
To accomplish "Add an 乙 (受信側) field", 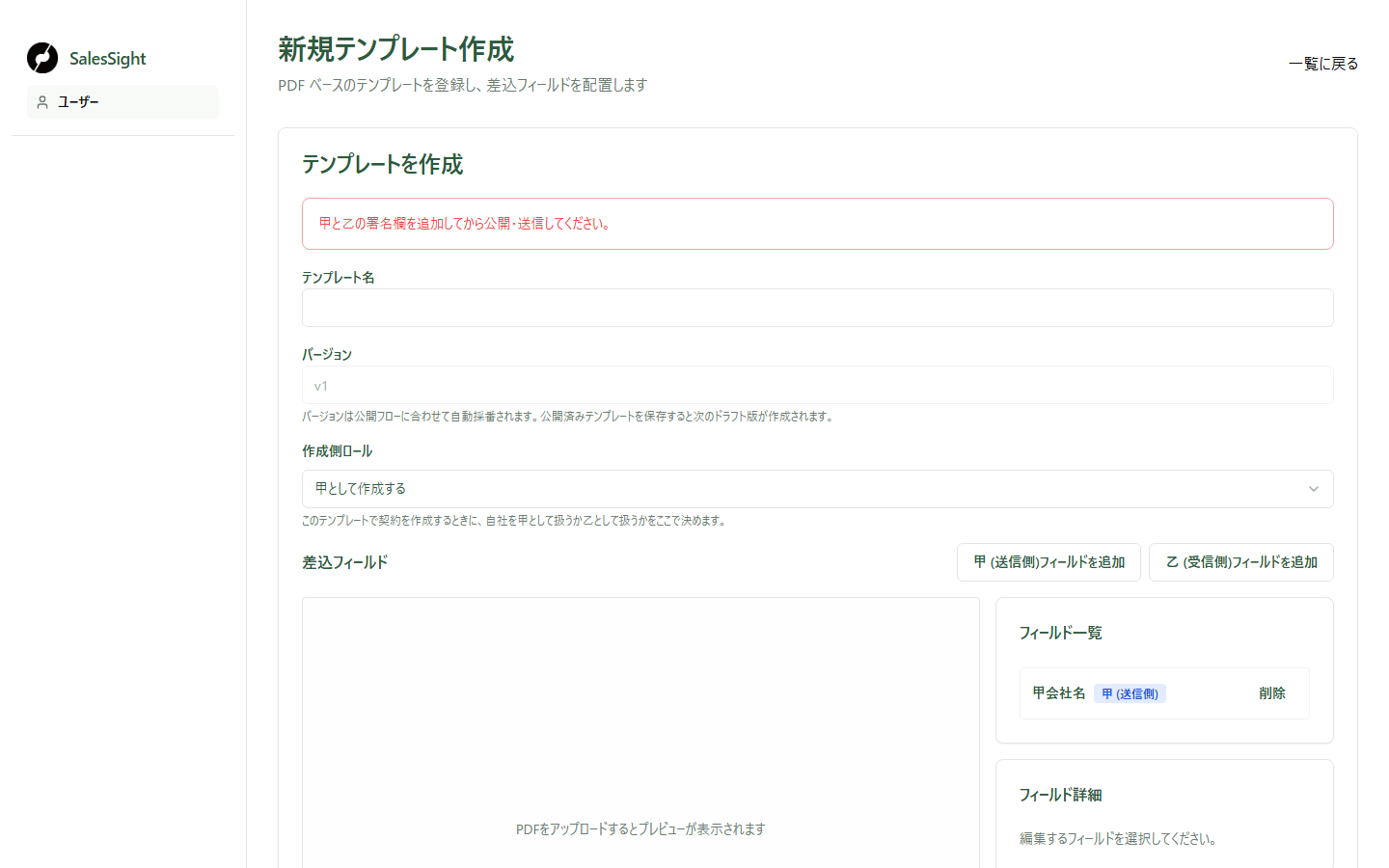I will point(1241,562).
